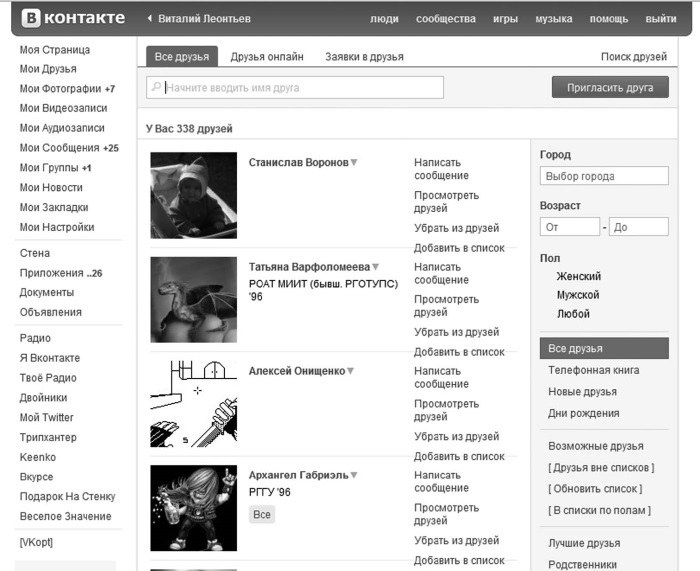Open Мой Twitter app link
The image size is (700, 571).
click(x=46, y=417)
